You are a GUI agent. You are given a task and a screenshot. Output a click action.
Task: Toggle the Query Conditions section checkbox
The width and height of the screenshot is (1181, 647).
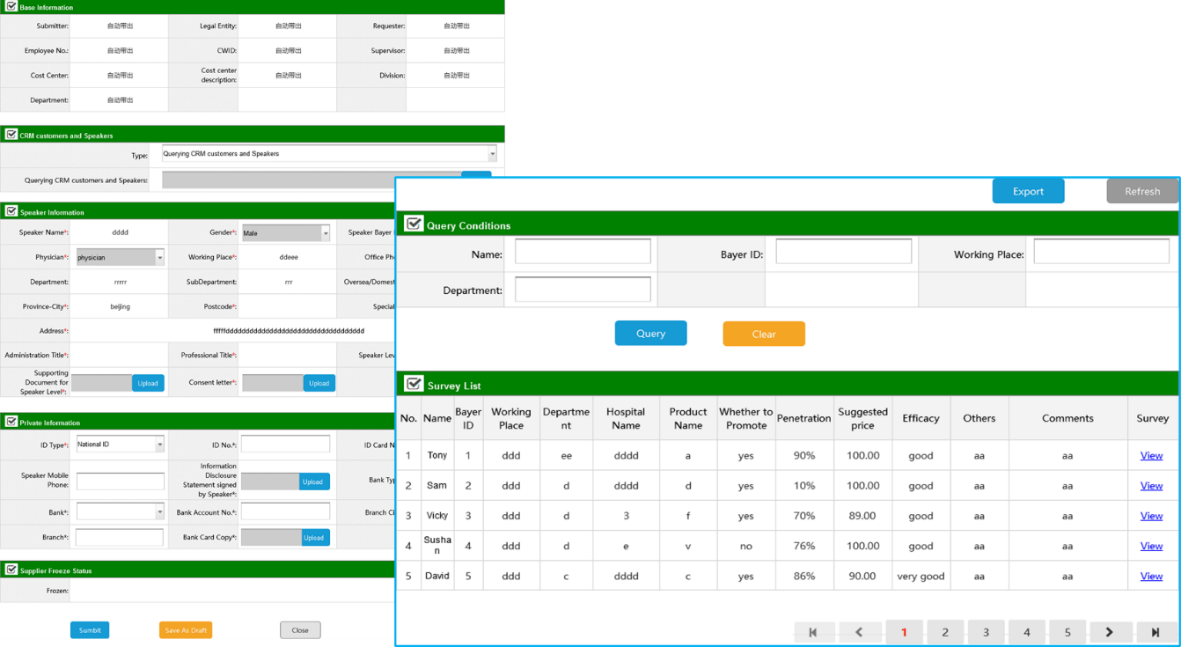[x=413, y=224]
